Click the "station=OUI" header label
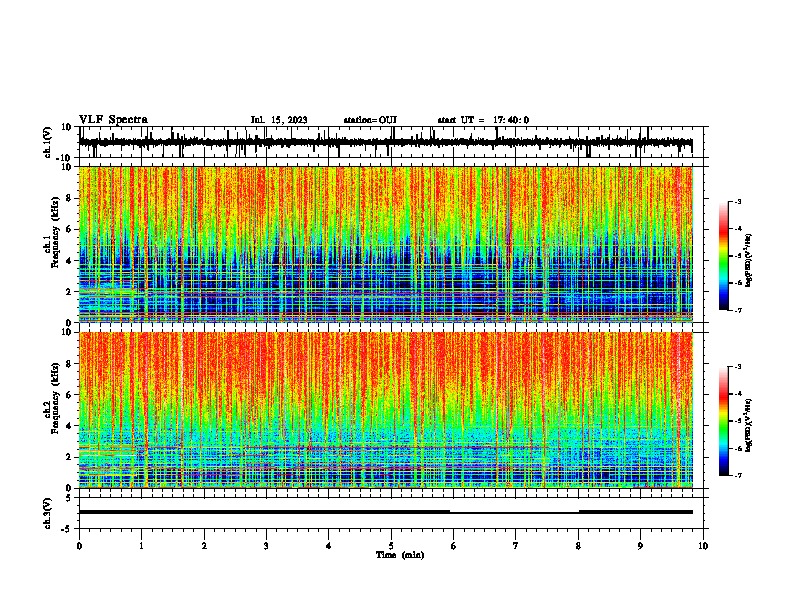The height and width of the screenshot is (612, 792). (x=370, y=120)
